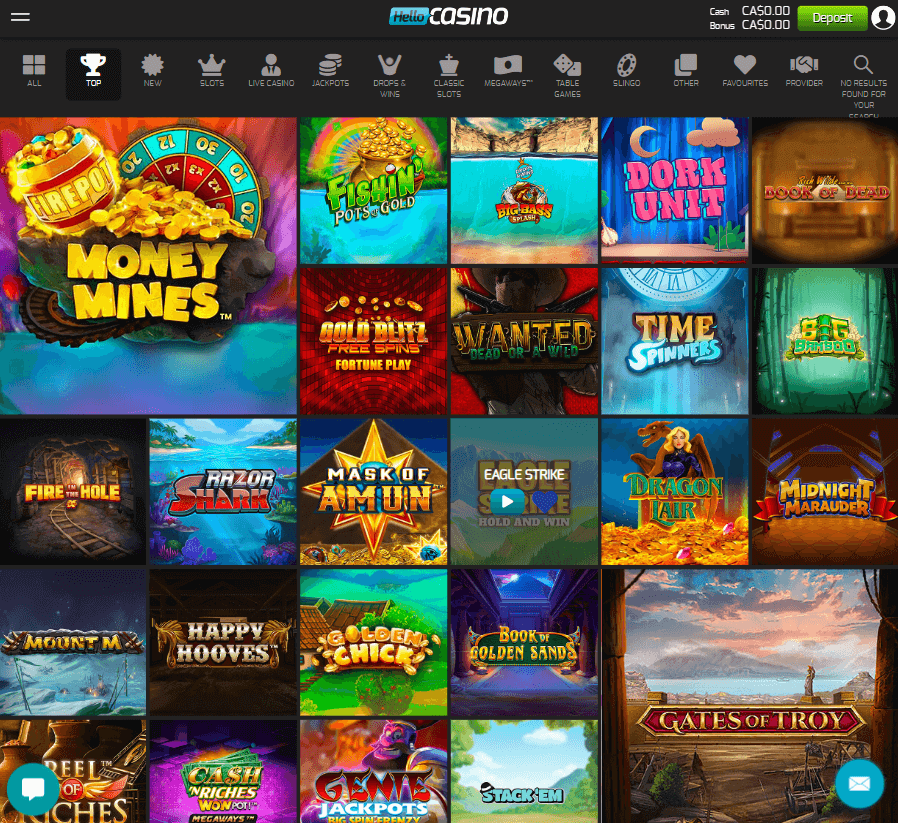Open the Stack 'Em game
The image size is (898, 823).
pyautogui.click(x=524, y=771)
